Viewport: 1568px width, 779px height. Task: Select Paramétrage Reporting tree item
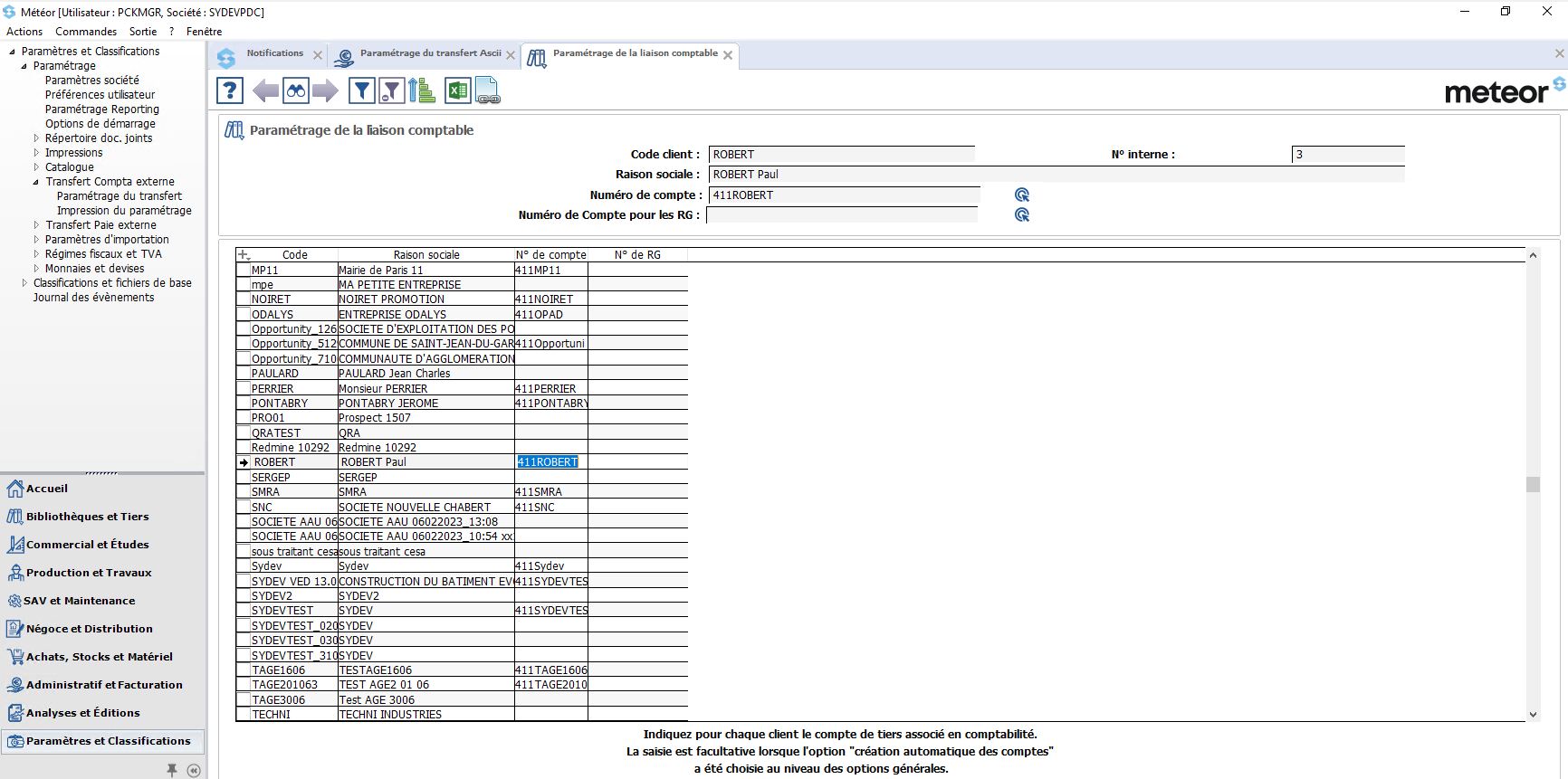point(102,109)
